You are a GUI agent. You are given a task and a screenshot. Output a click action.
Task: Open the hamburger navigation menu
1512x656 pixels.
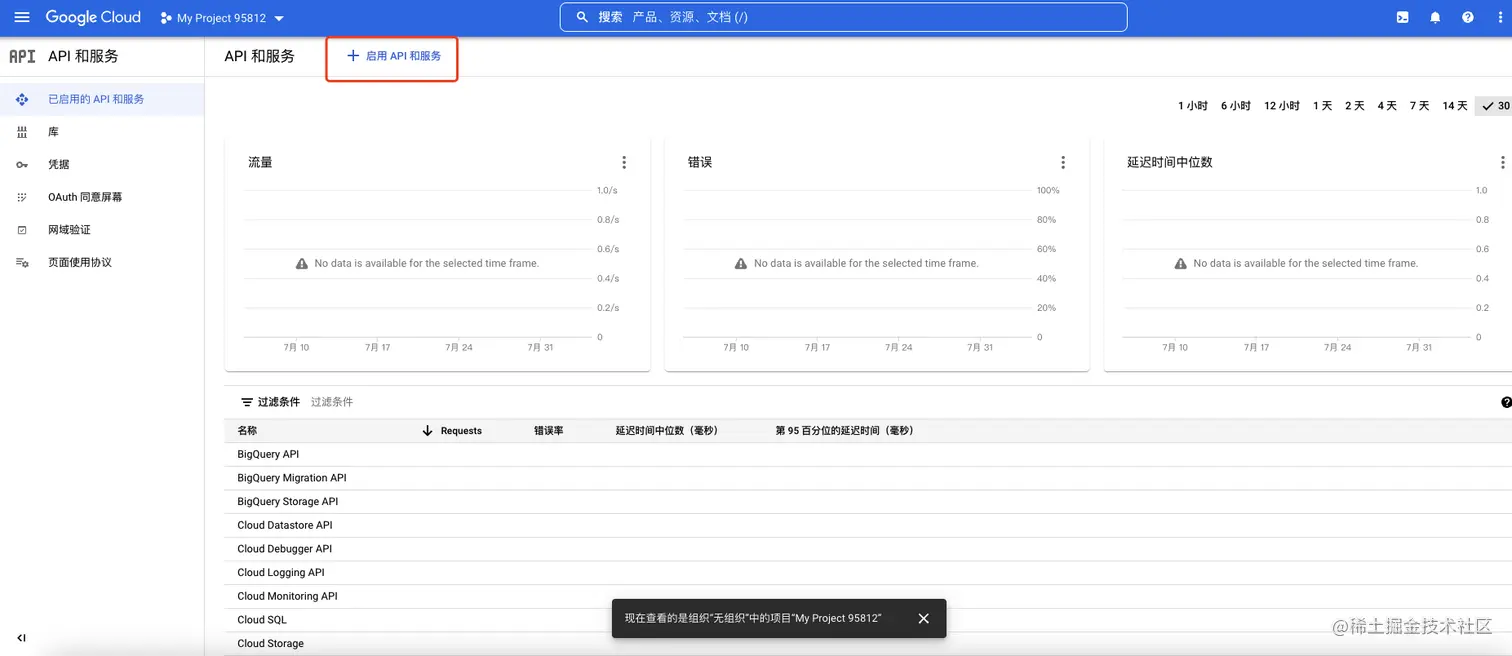tap(22, 17)
